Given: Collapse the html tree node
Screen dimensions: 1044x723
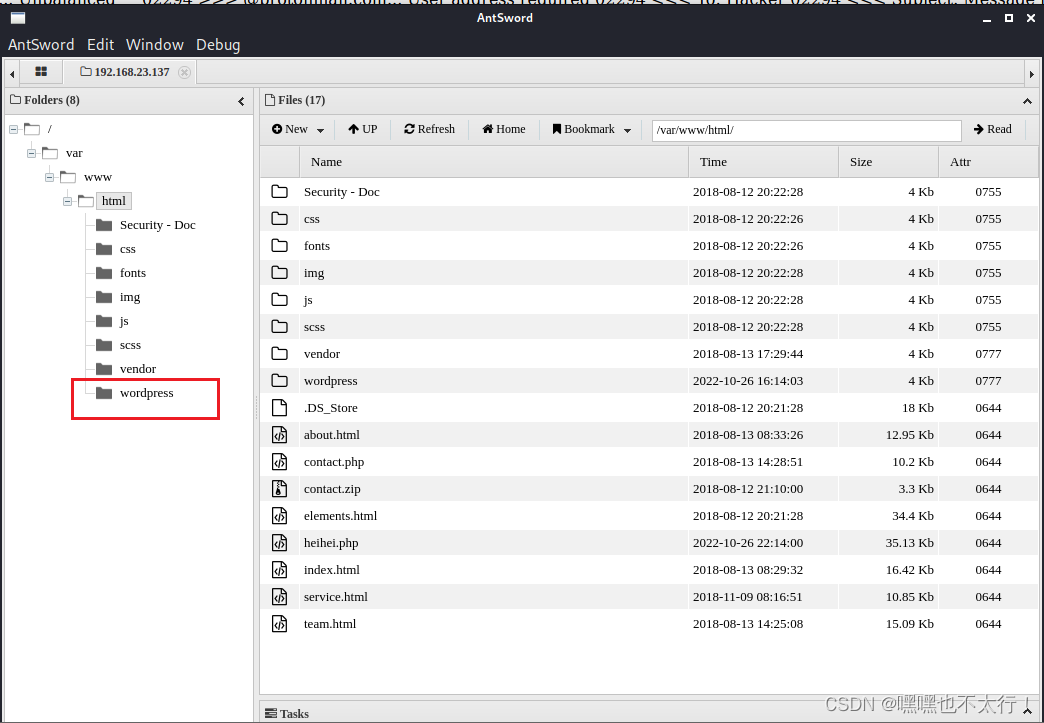Looking at the screenshot, I should (67, 201).
